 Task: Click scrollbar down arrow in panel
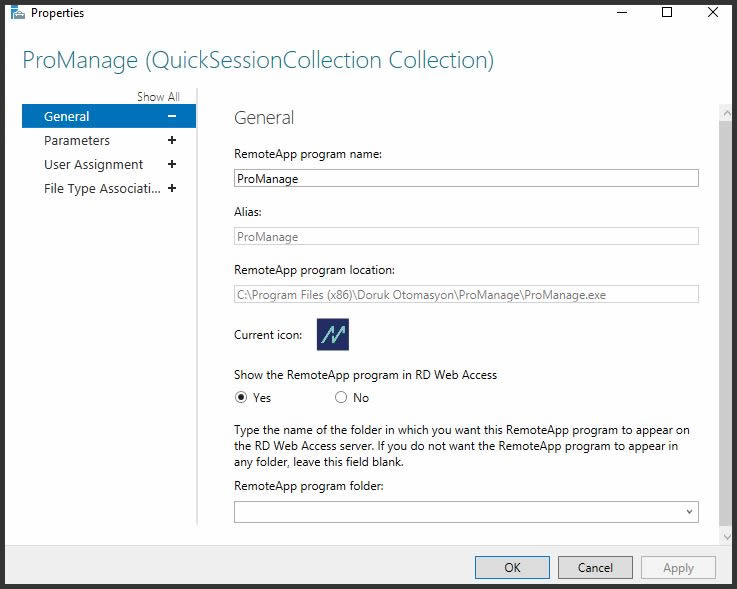[727, 536]
